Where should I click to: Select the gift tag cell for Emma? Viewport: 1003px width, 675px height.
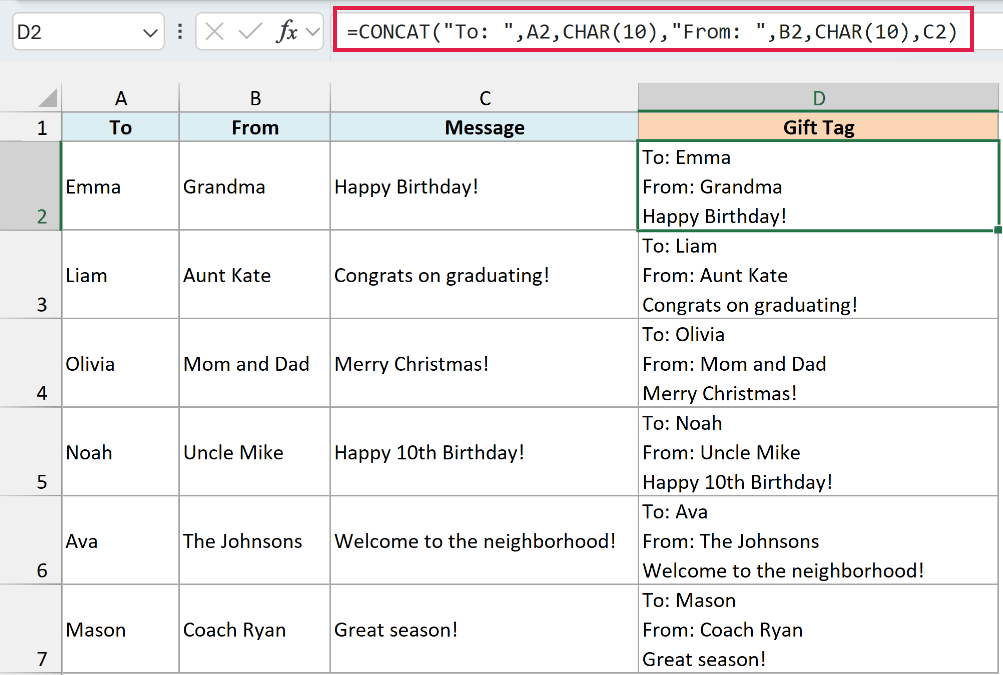click(x=818, y=186)
